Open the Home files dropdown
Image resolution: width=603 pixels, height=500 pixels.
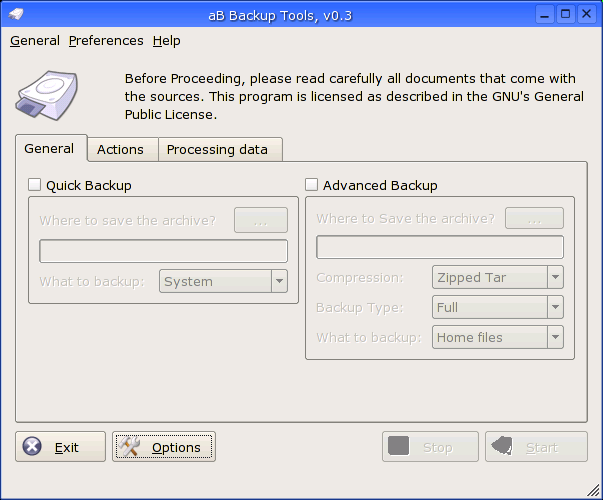[498, 337]
